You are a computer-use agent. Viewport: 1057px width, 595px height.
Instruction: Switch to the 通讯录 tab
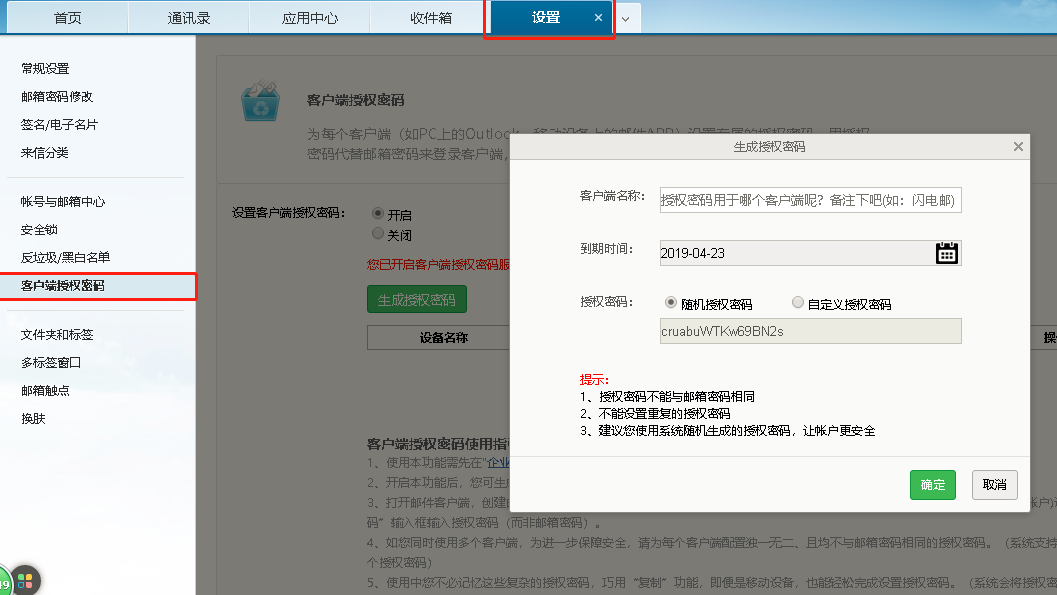click(189, 18)
